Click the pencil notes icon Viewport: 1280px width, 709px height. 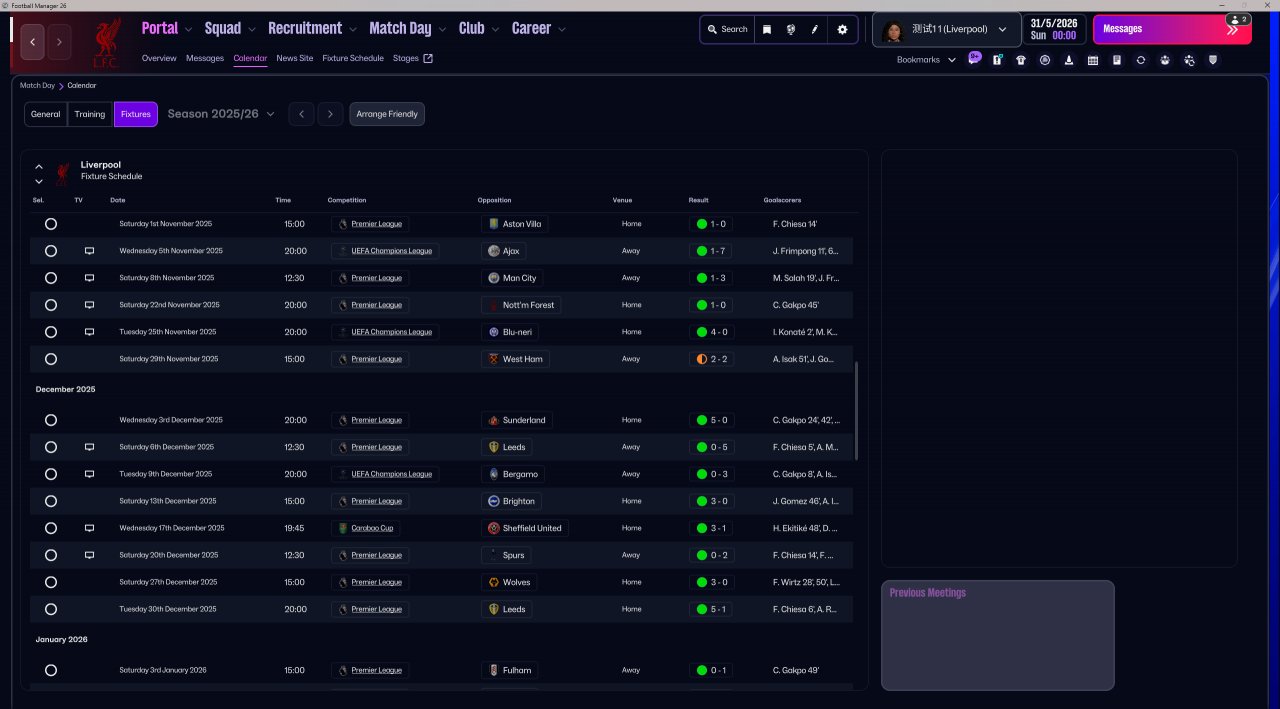[x=814, y=29]
